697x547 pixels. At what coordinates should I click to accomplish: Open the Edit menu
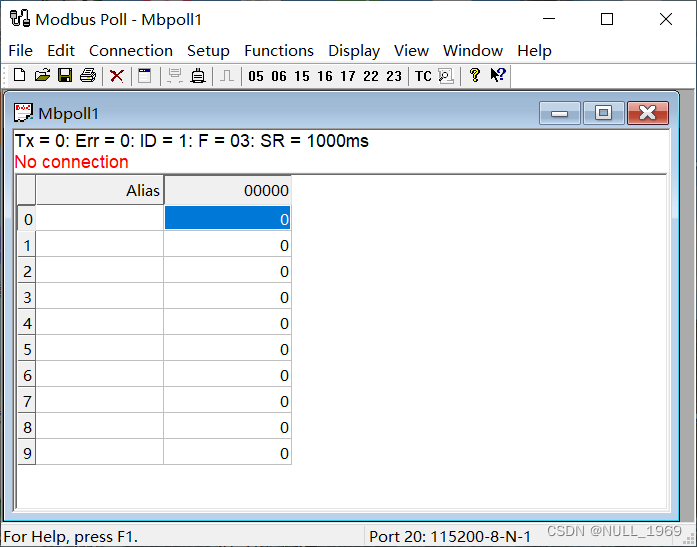coord(61,51)
